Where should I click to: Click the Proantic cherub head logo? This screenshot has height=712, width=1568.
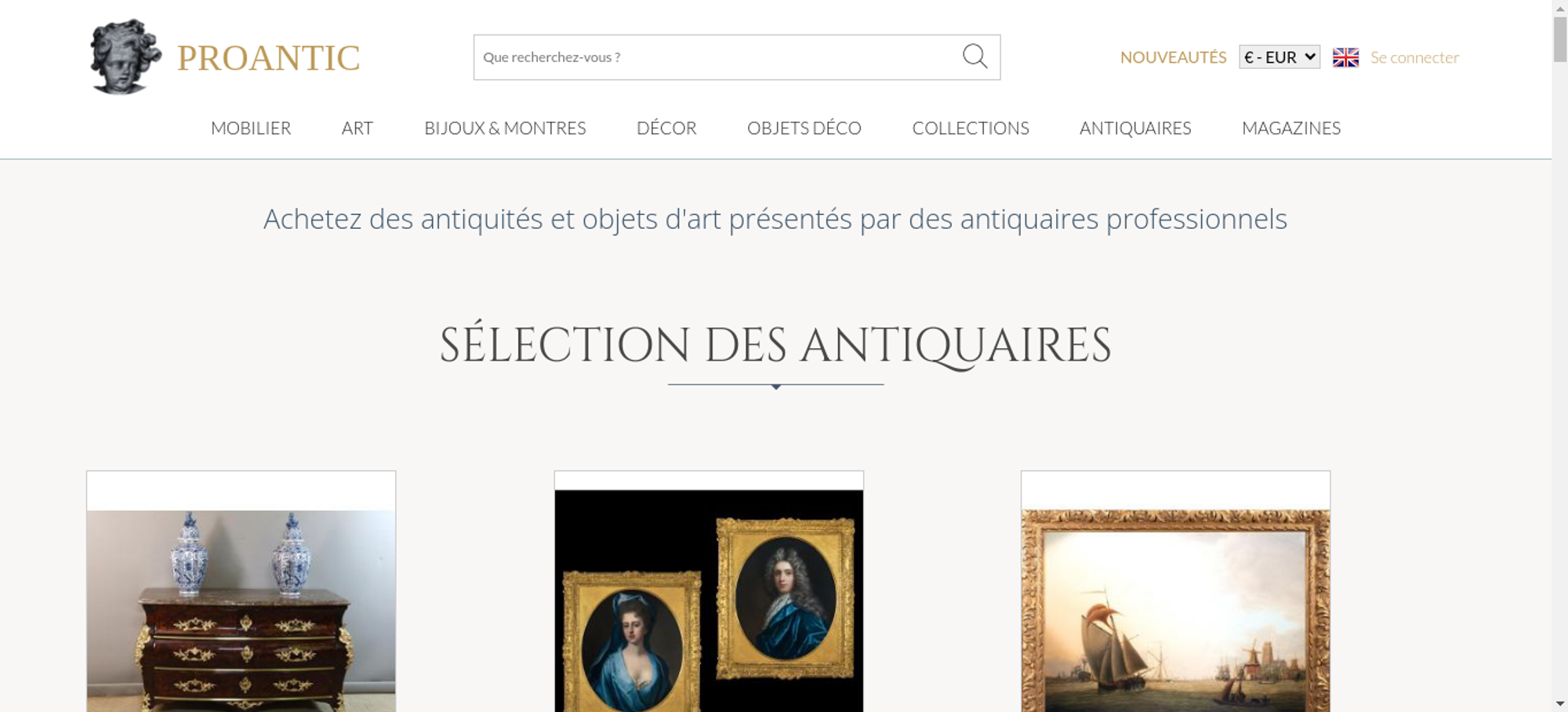[x=125, y=57]
